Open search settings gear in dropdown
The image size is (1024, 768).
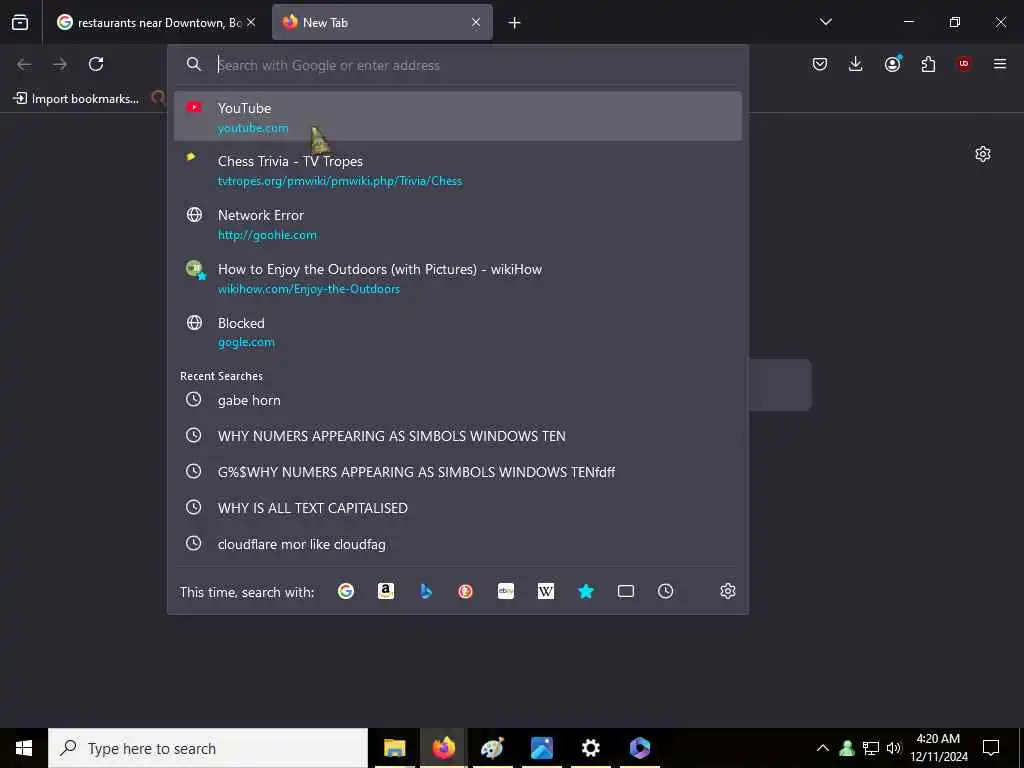click(728, 591)
